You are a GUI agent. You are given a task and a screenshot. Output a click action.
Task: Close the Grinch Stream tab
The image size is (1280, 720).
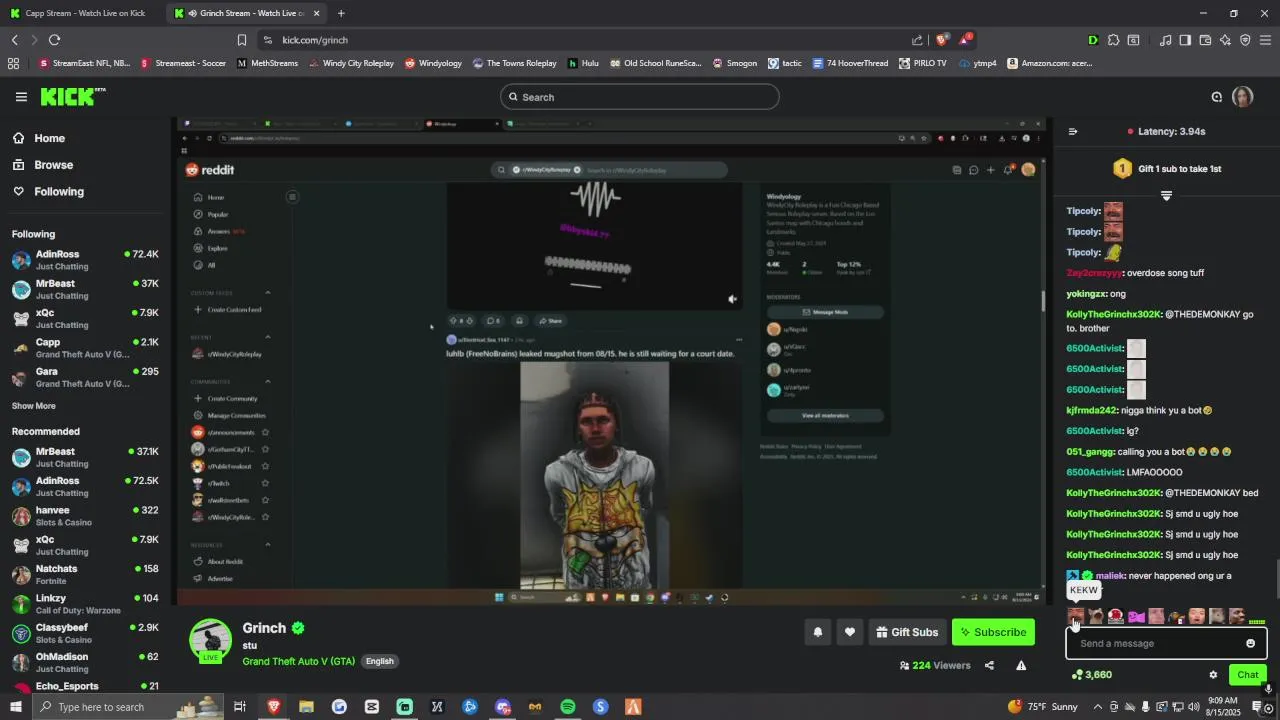pos(317,13)
